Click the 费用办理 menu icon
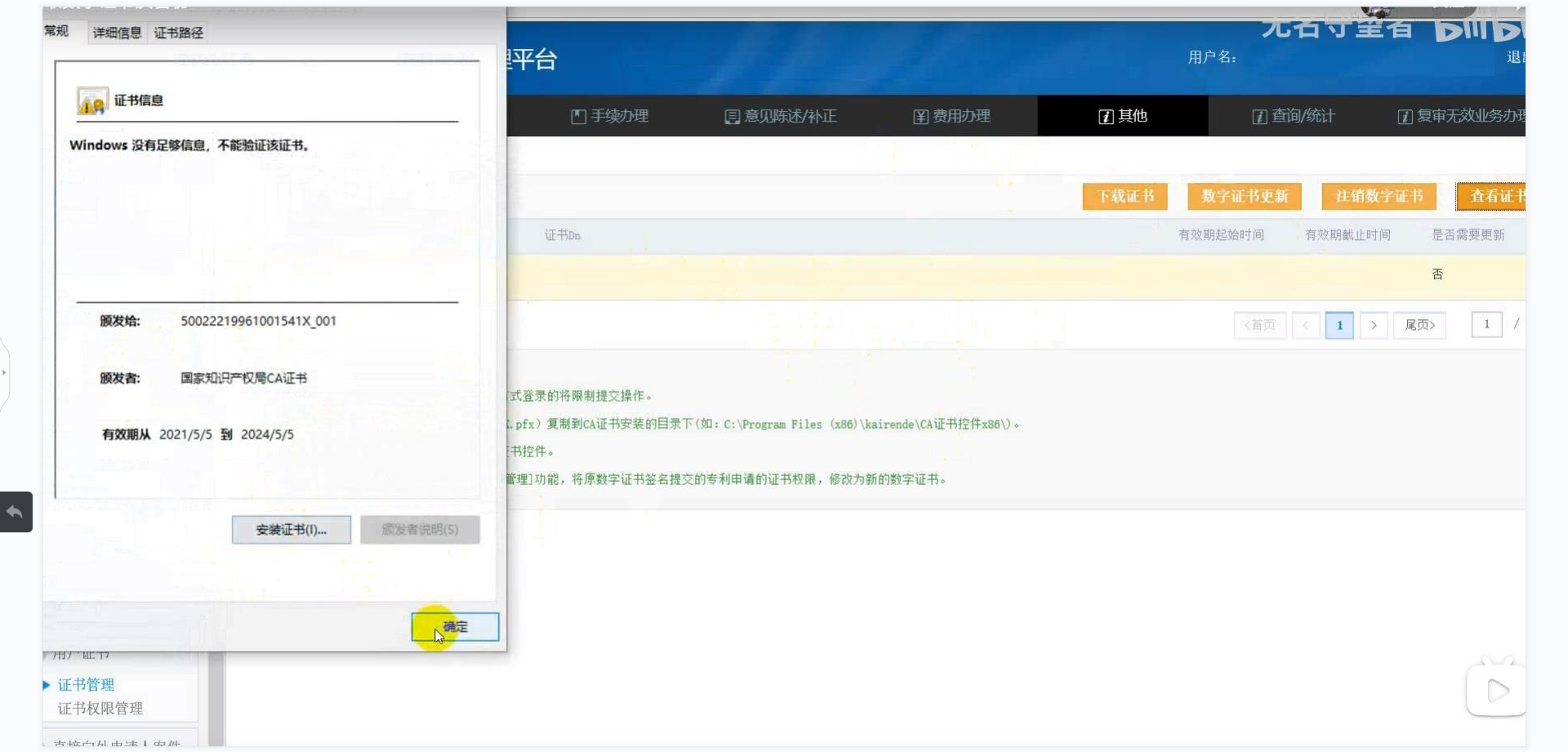The width and height of the screenshot is (1568, 752). 920,117
